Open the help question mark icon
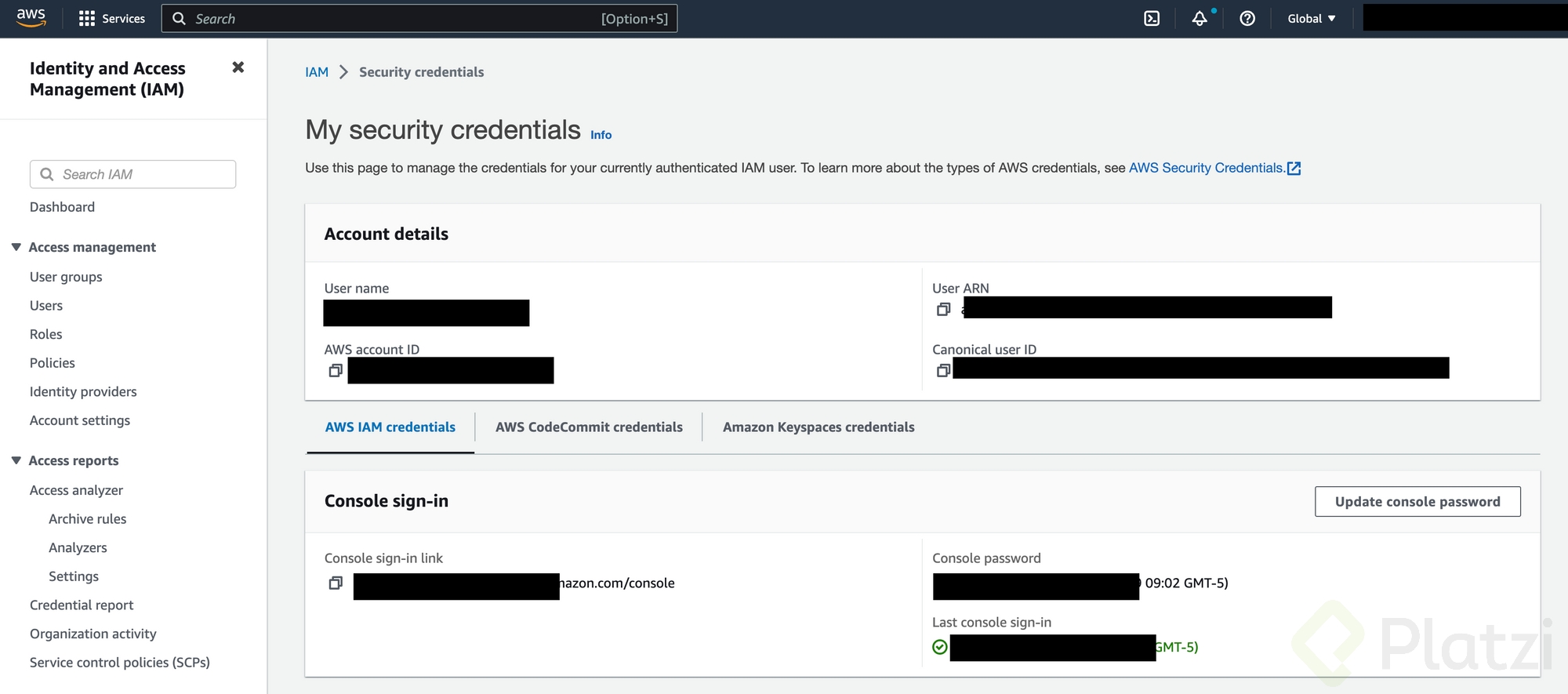Viewport: 1568px width, 694px height. [x=1247, y=19]
